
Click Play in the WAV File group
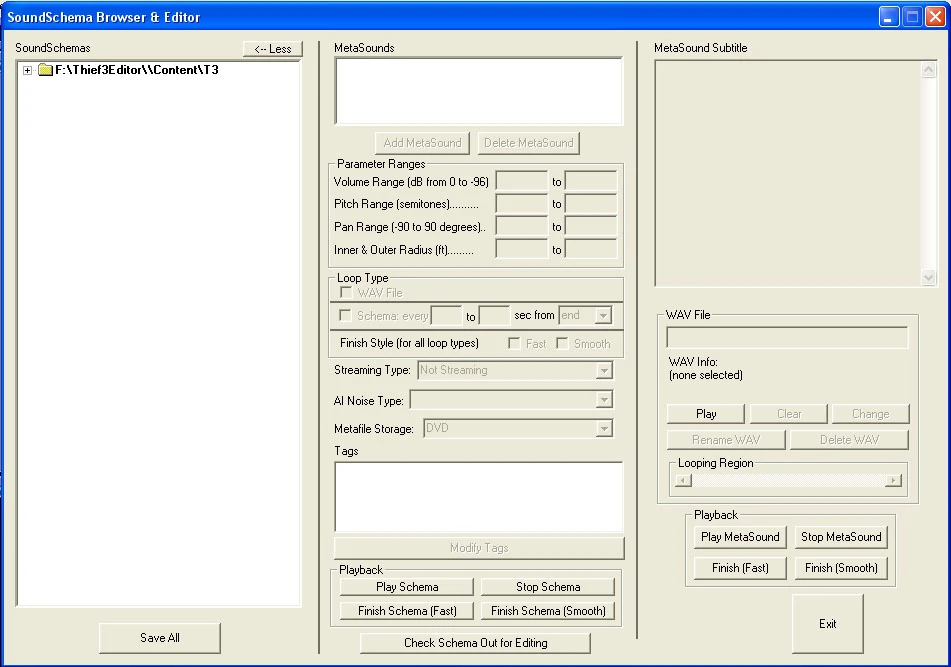[706, 414]
